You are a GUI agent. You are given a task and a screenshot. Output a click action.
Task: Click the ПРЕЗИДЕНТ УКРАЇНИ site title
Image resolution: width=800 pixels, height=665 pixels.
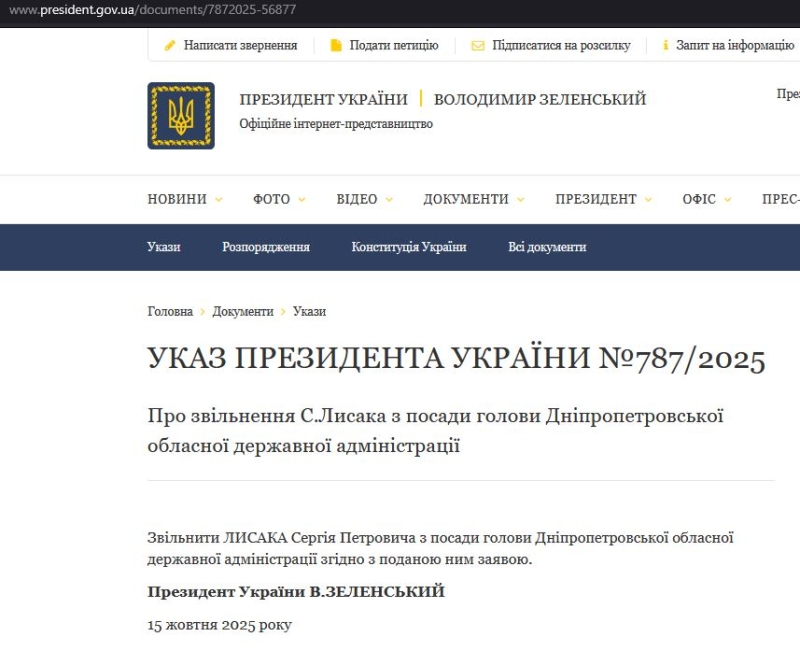coord(323,99)
